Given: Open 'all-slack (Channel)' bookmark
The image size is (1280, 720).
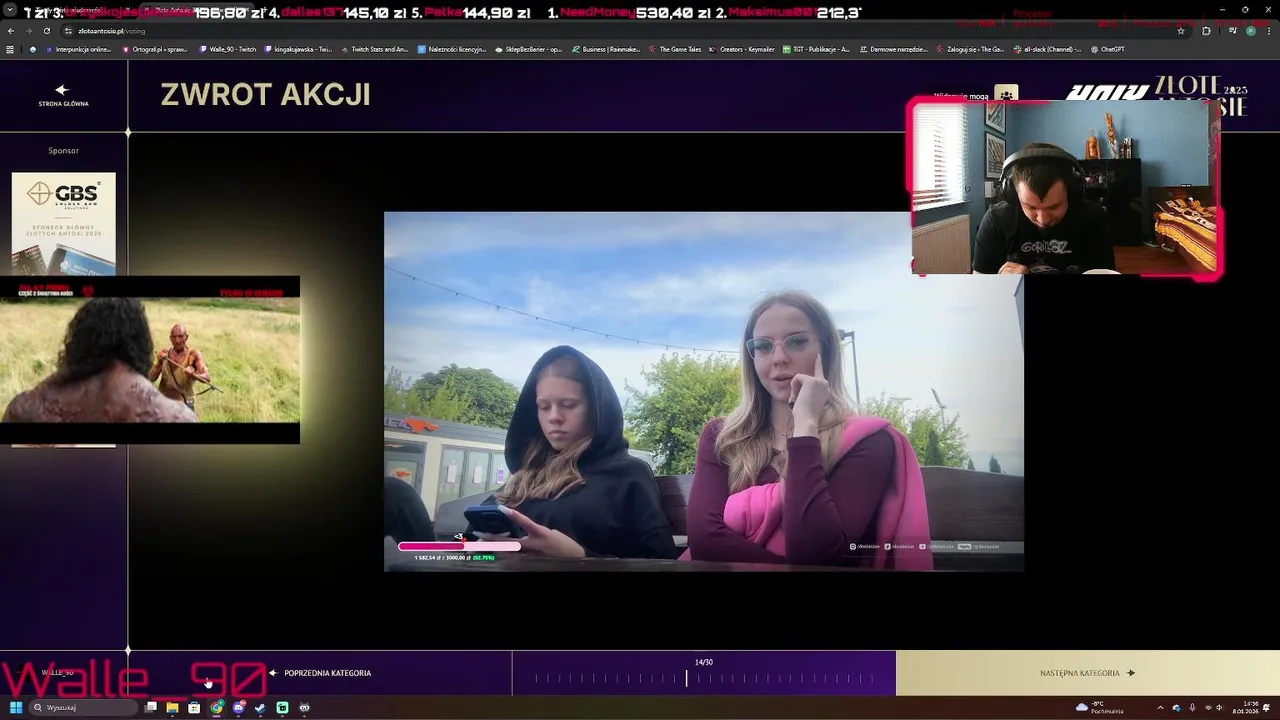Looking at the screenshot, I should [1047, 49].
